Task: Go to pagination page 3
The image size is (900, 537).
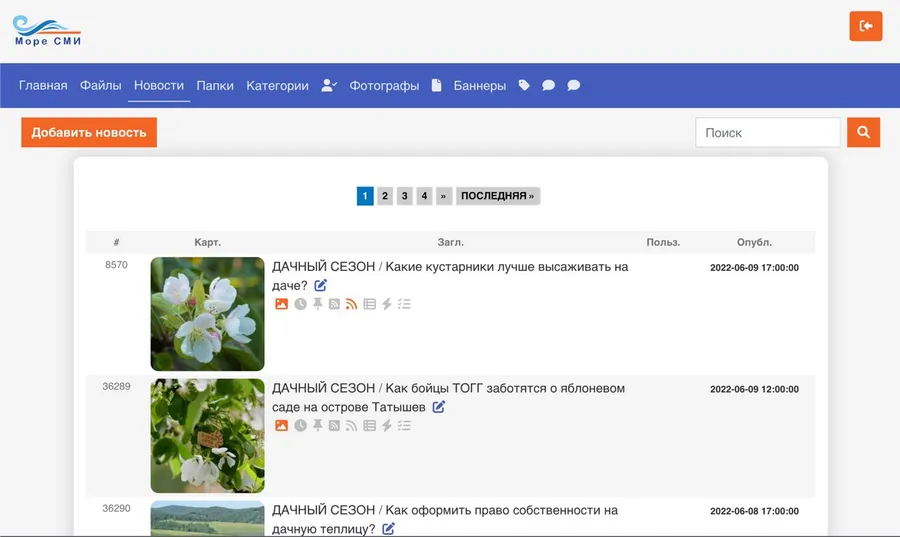Action: tap(405, 196)
